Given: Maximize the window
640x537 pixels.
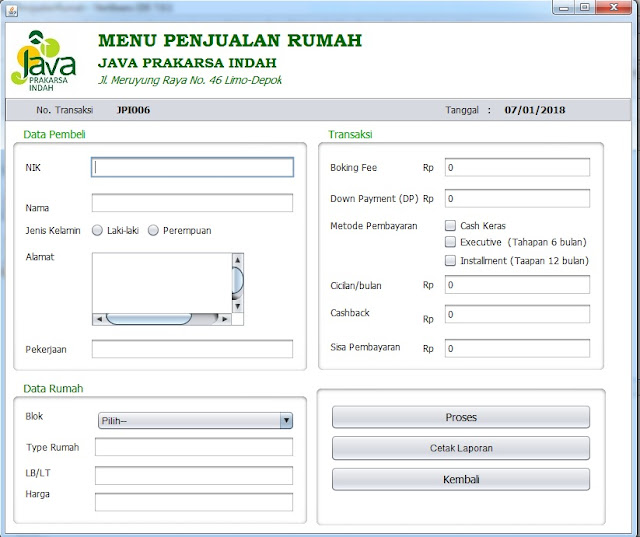Looking at the screenshot, I should pyautogui.click(x=584, y=7).
